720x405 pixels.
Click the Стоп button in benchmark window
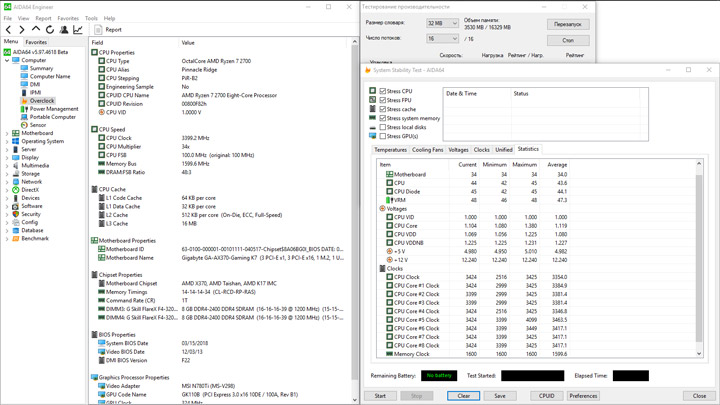(568, 40)
